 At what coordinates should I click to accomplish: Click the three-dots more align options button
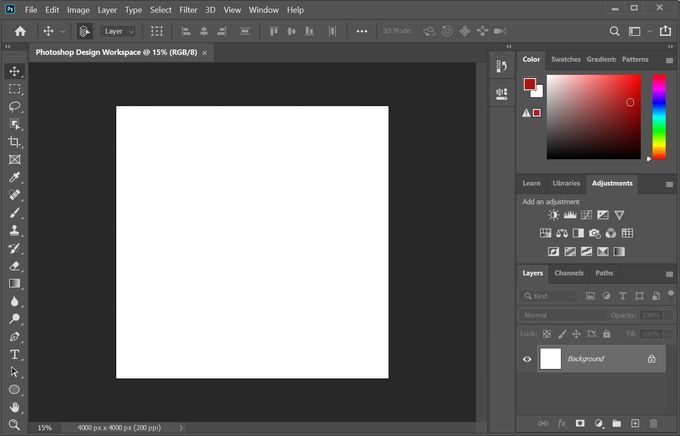point(361,31)
